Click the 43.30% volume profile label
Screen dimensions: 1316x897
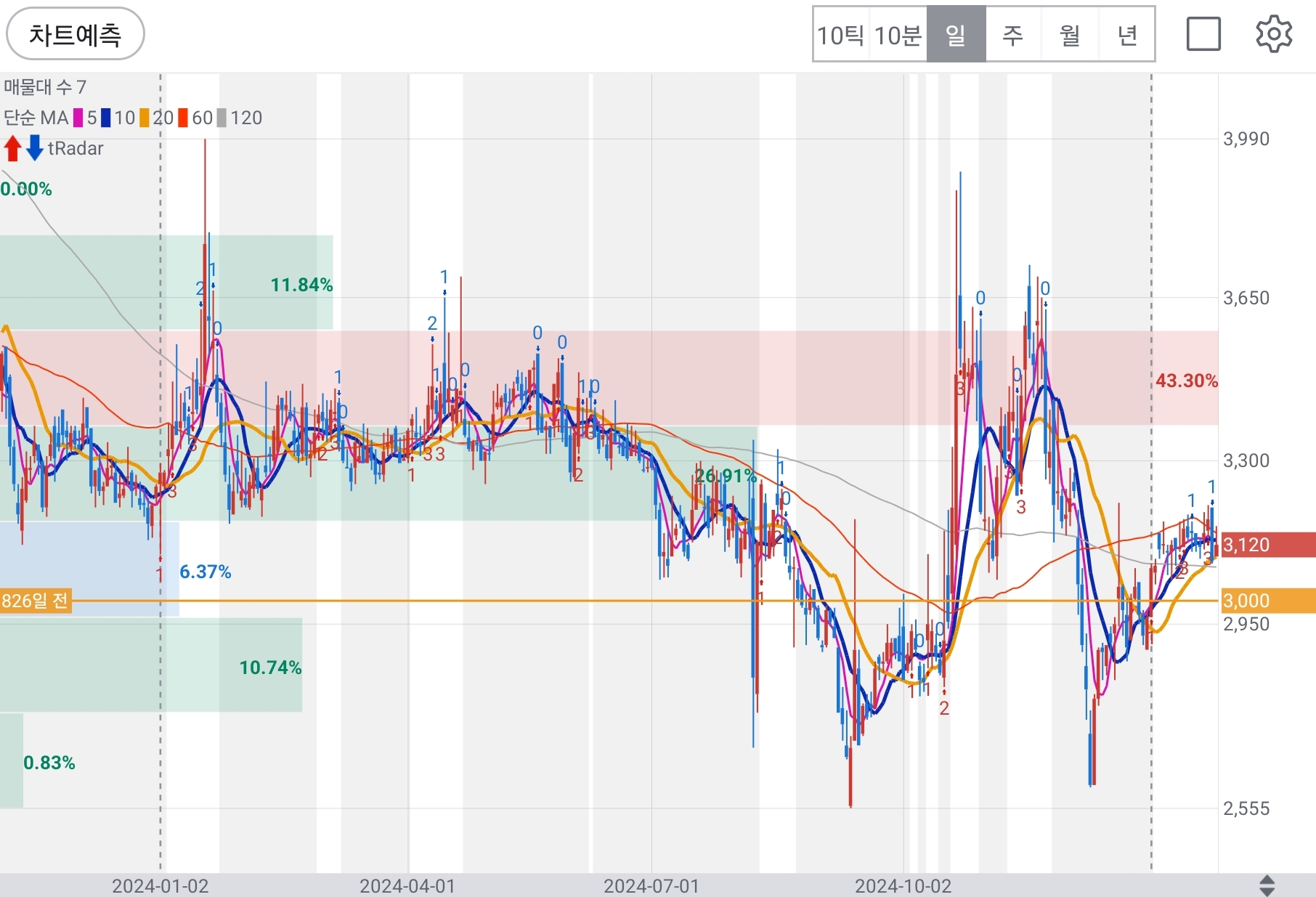(x=1187, y=381)
